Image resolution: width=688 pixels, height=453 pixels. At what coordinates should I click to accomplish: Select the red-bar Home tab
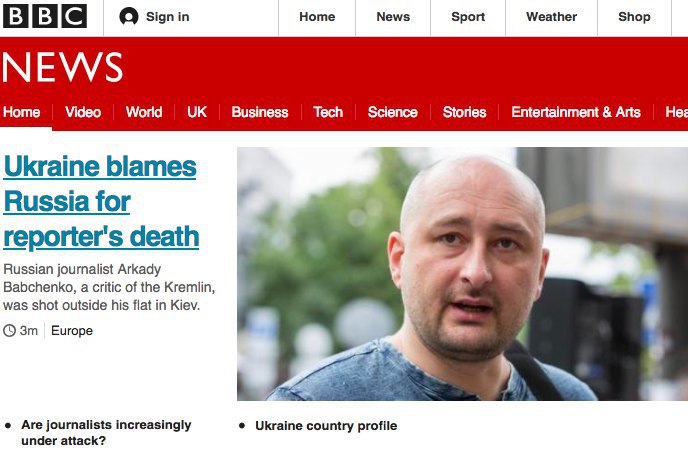point(22,112)
